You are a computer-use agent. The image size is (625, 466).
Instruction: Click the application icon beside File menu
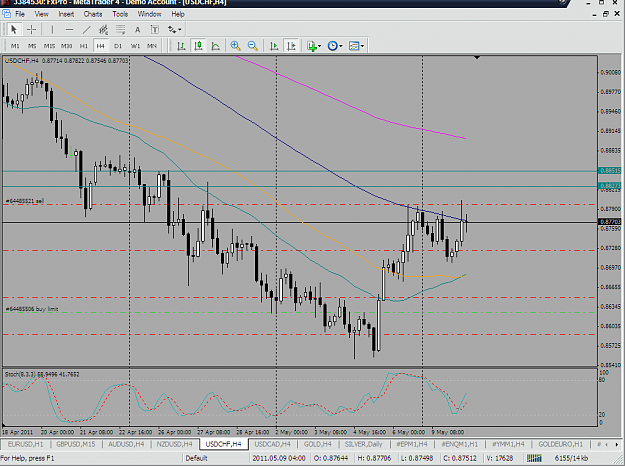[6, 14]
